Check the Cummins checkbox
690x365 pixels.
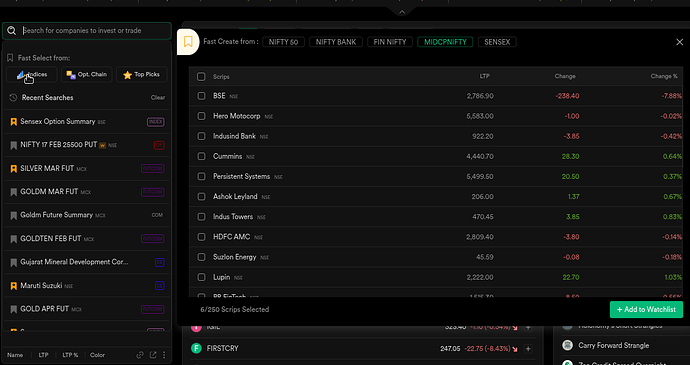(x=201, y=156)
